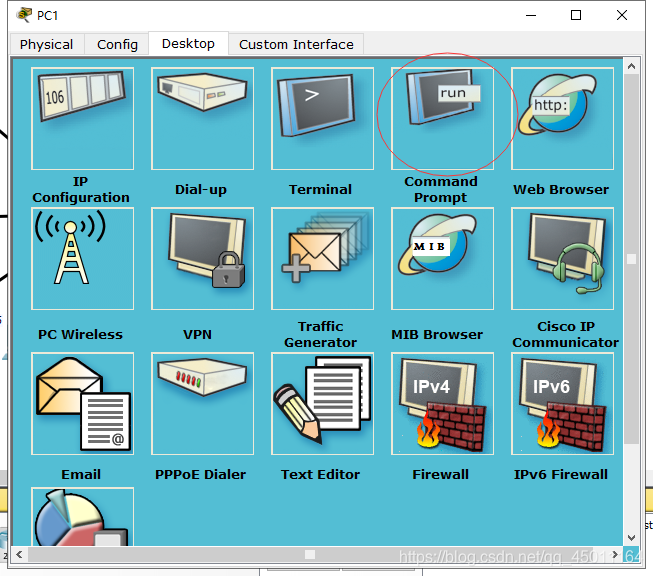Click the 'Terminal' label text
653x576 pixels.
320,190
